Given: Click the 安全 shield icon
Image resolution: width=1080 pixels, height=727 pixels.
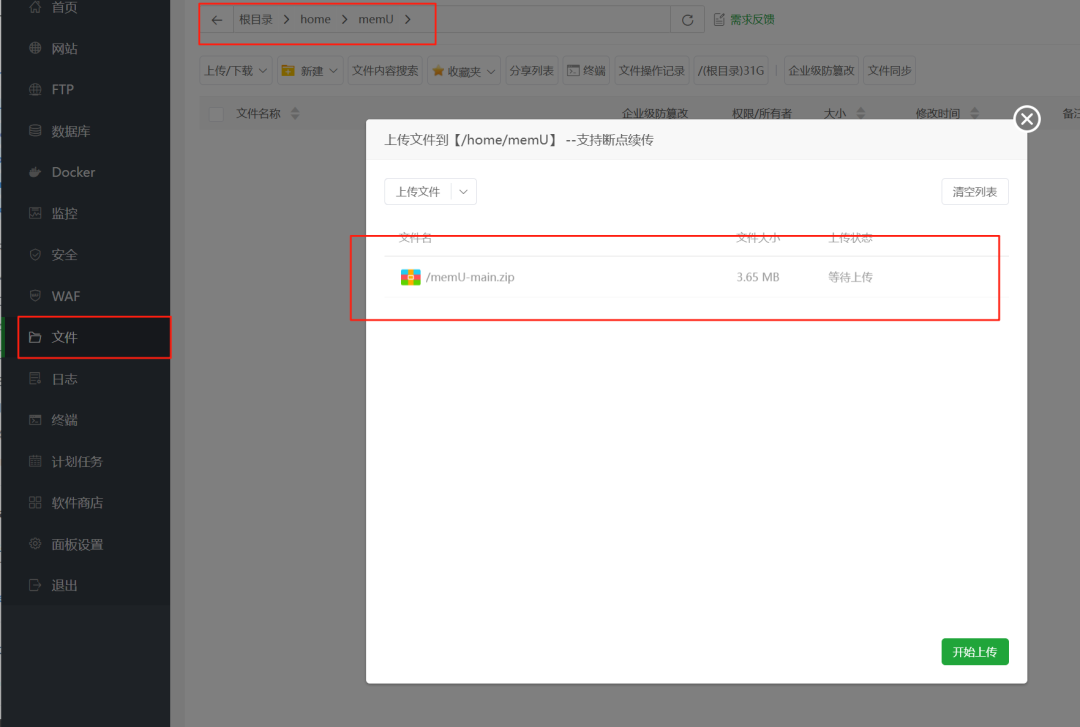Looking at the screenshot, I should pyautogui.click(x=35, y=255).
